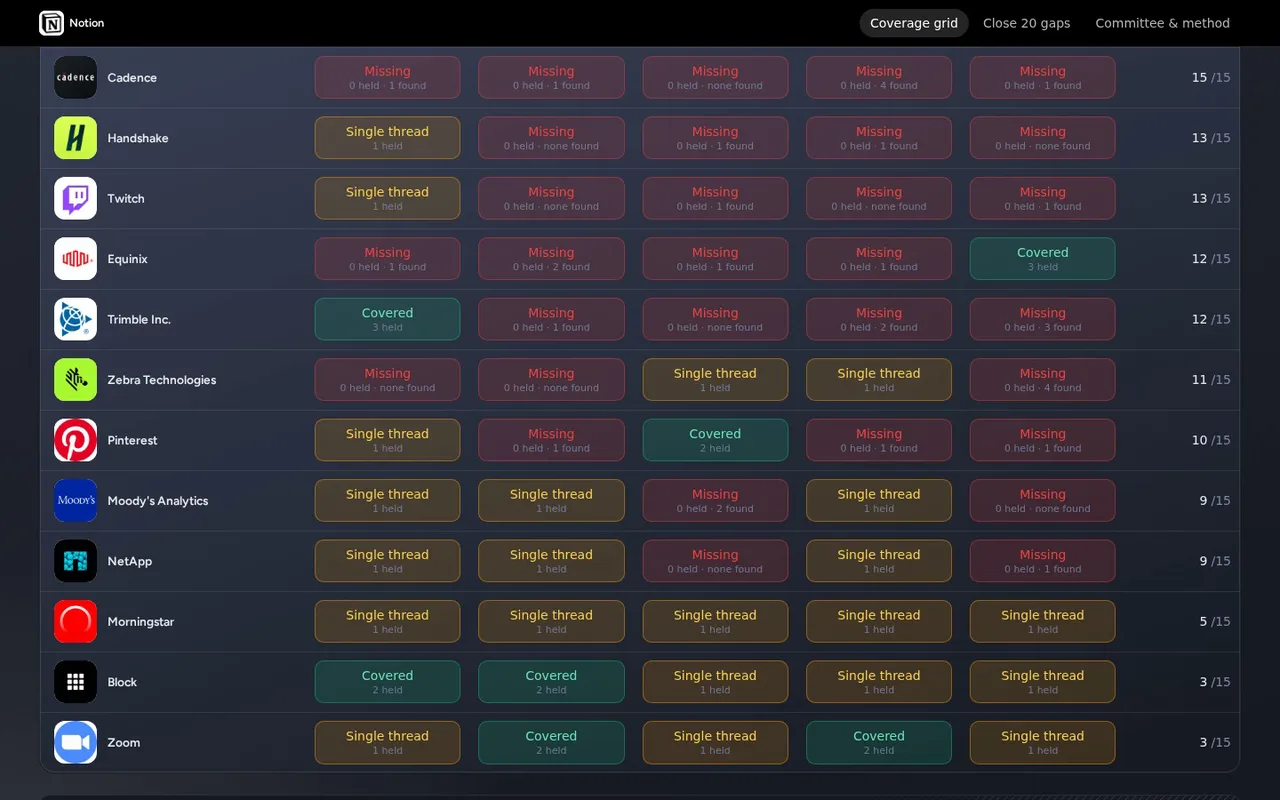The image size is (1280, 800).
Task: Open the Pinterest logo icon
Action: coord(75,441)
